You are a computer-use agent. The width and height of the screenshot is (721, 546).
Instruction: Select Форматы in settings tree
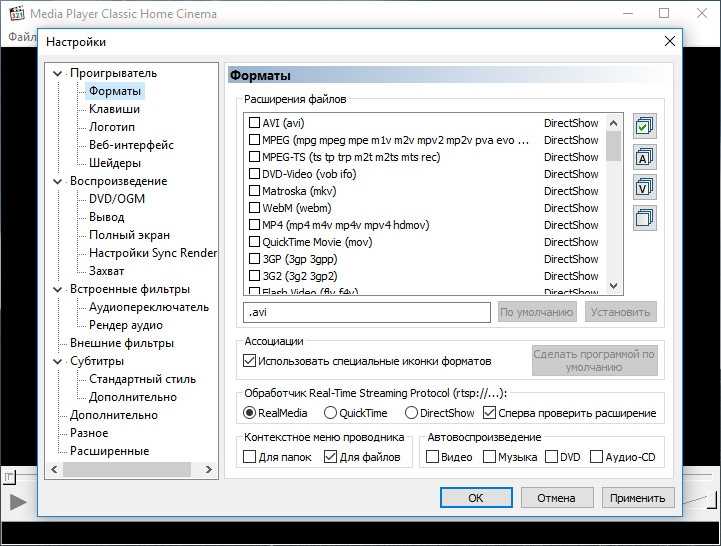115,91
